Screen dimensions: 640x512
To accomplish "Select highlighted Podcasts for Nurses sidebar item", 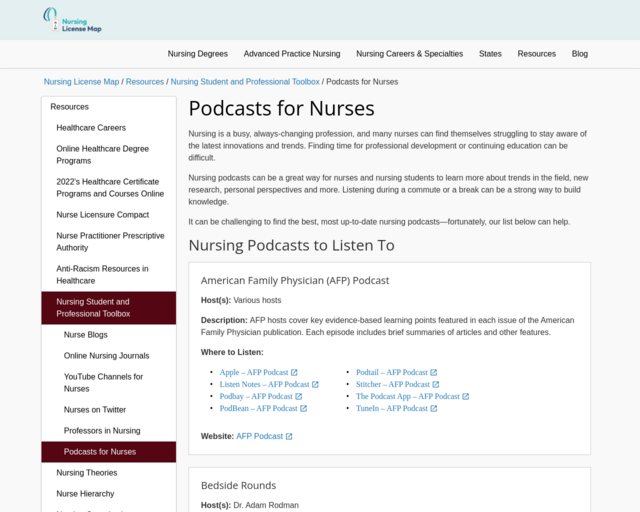I will pos(109,452).
